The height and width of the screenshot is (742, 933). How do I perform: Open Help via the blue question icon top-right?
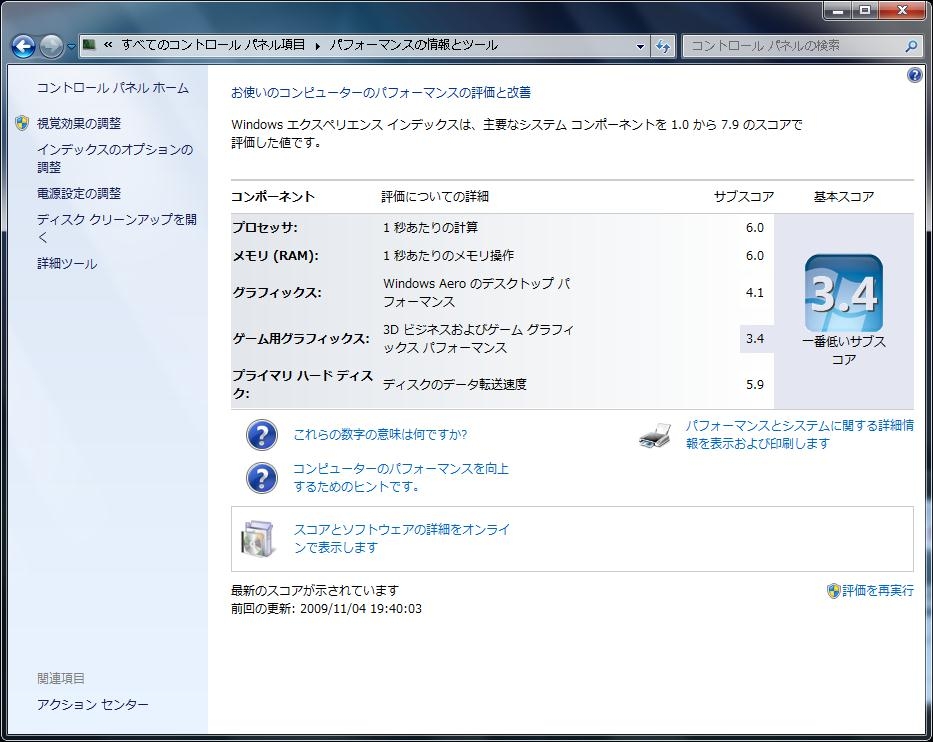click(915, 75)
